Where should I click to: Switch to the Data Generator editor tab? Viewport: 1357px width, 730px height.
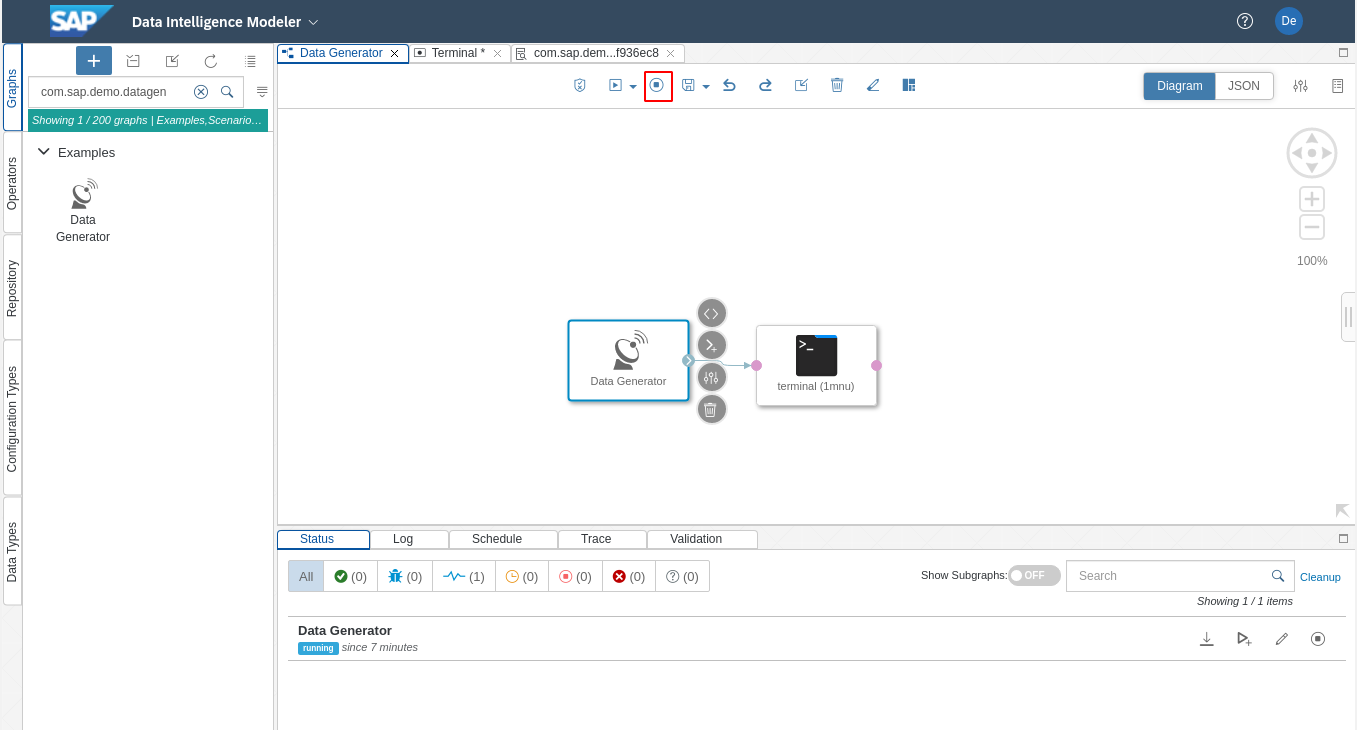coord(341,53)
